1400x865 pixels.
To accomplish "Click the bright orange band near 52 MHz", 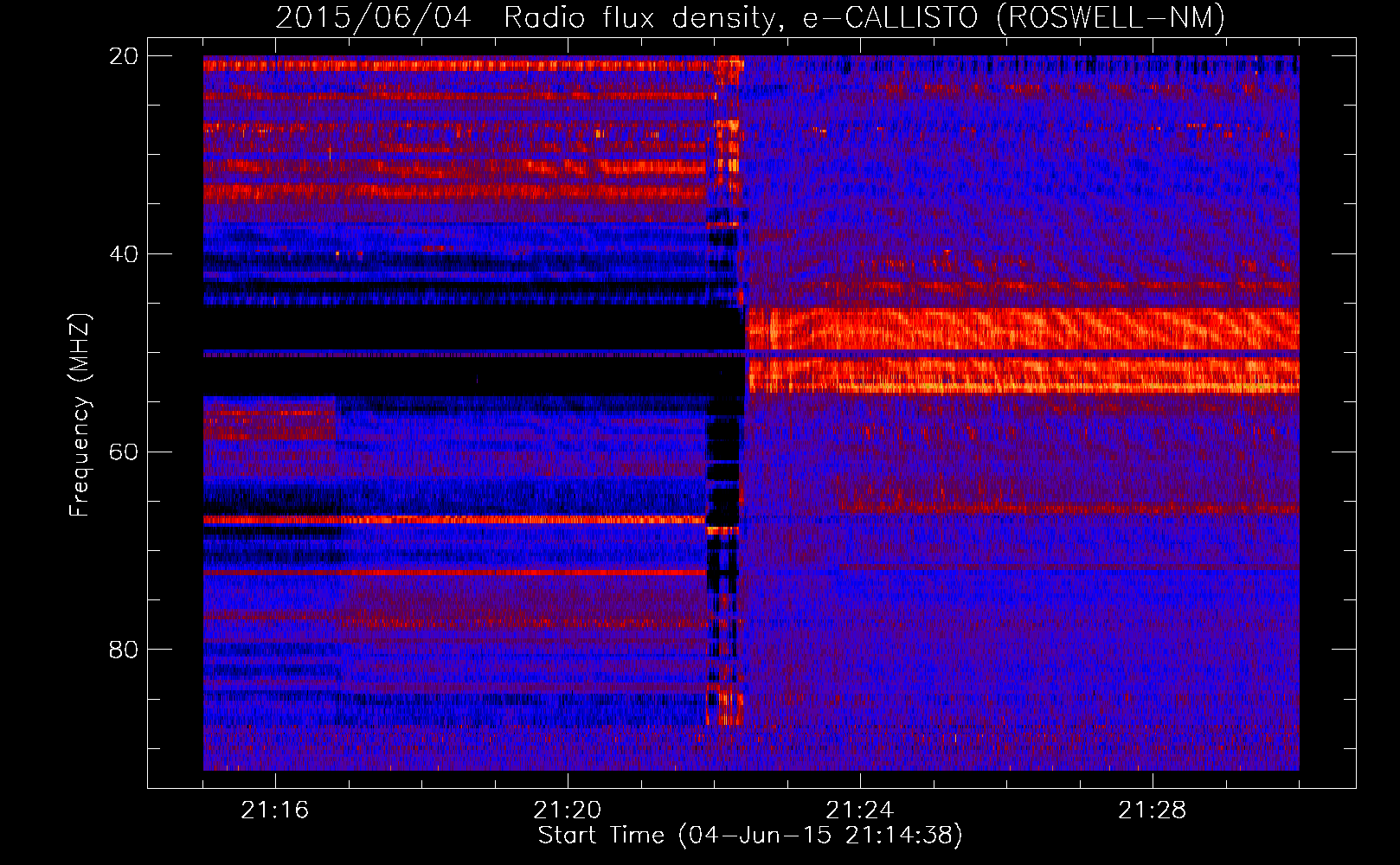I will (x=1021, y=376).
